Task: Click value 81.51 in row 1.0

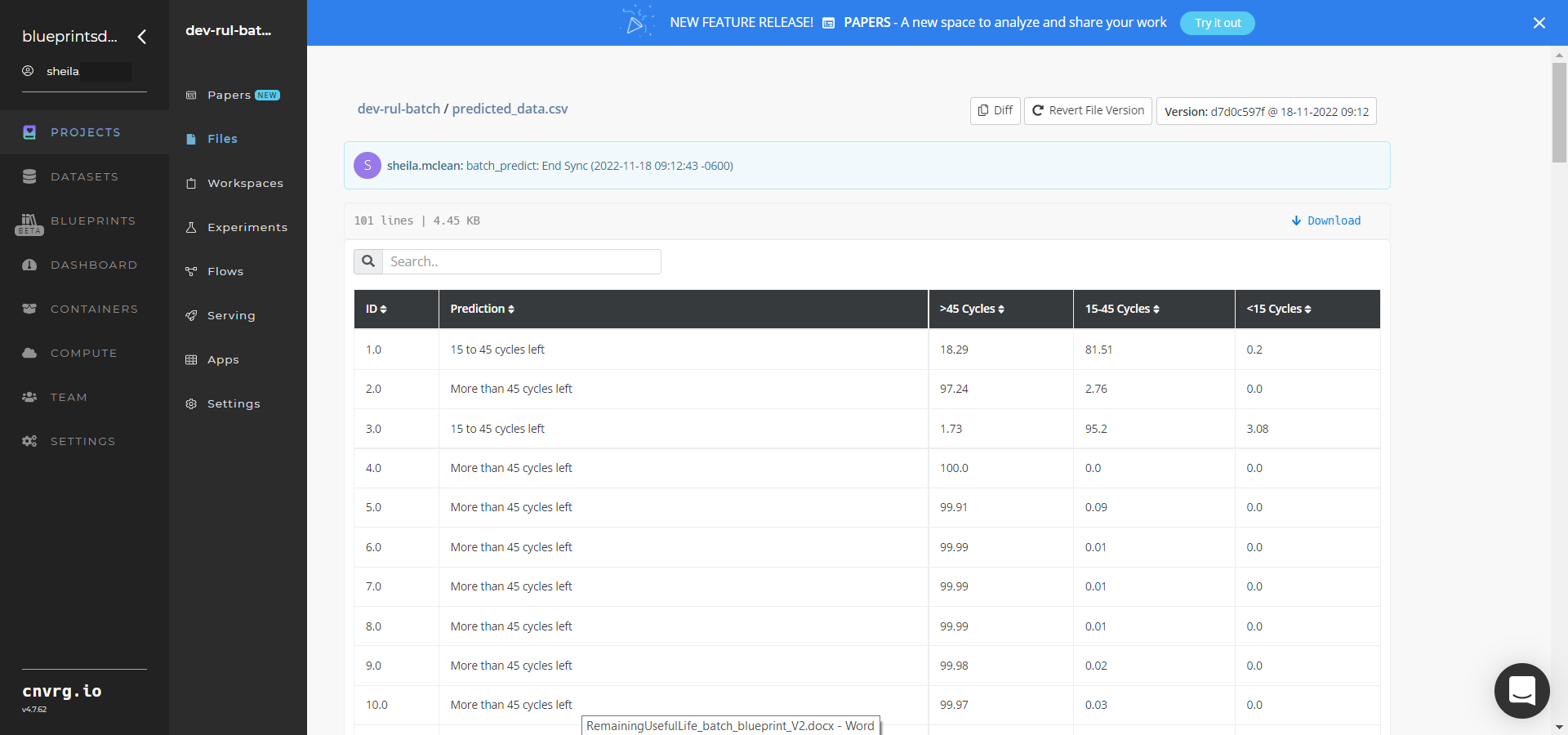Action: click(1098, 350)
